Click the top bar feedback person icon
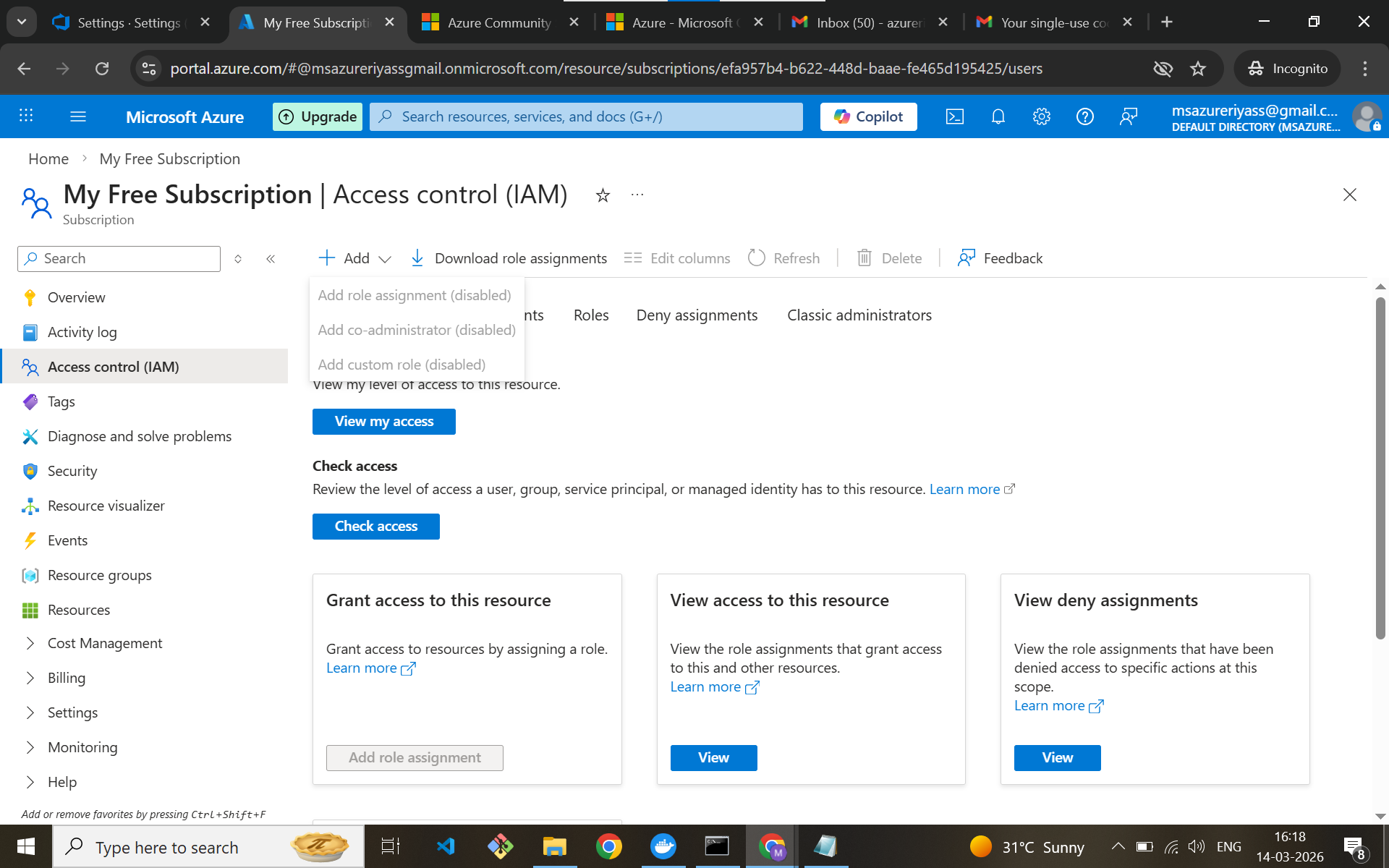The width and height of the screenshot is (1389, 868). 1129,116
